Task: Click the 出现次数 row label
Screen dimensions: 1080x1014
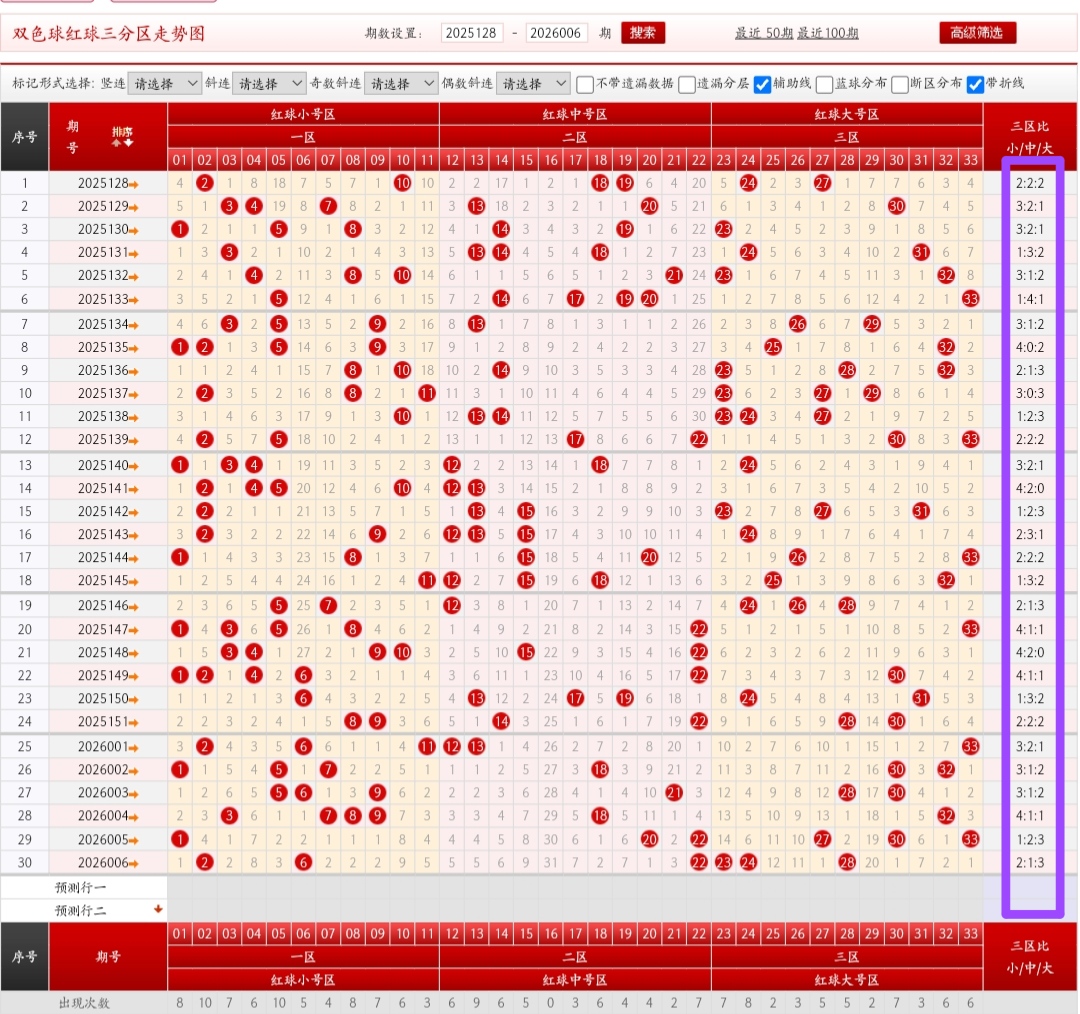Action: point(84,1003)
